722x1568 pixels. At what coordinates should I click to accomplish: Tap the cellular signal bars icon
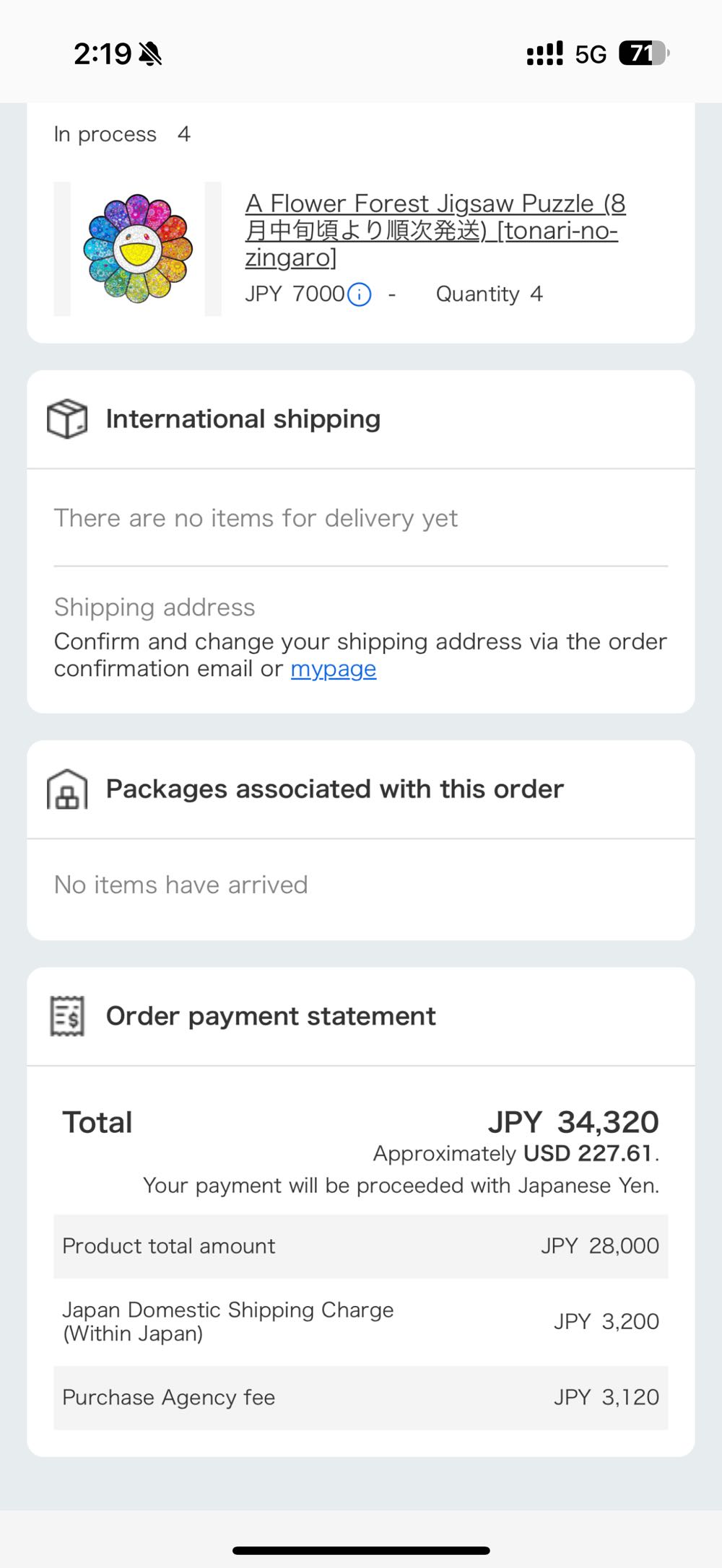(544, 54)
